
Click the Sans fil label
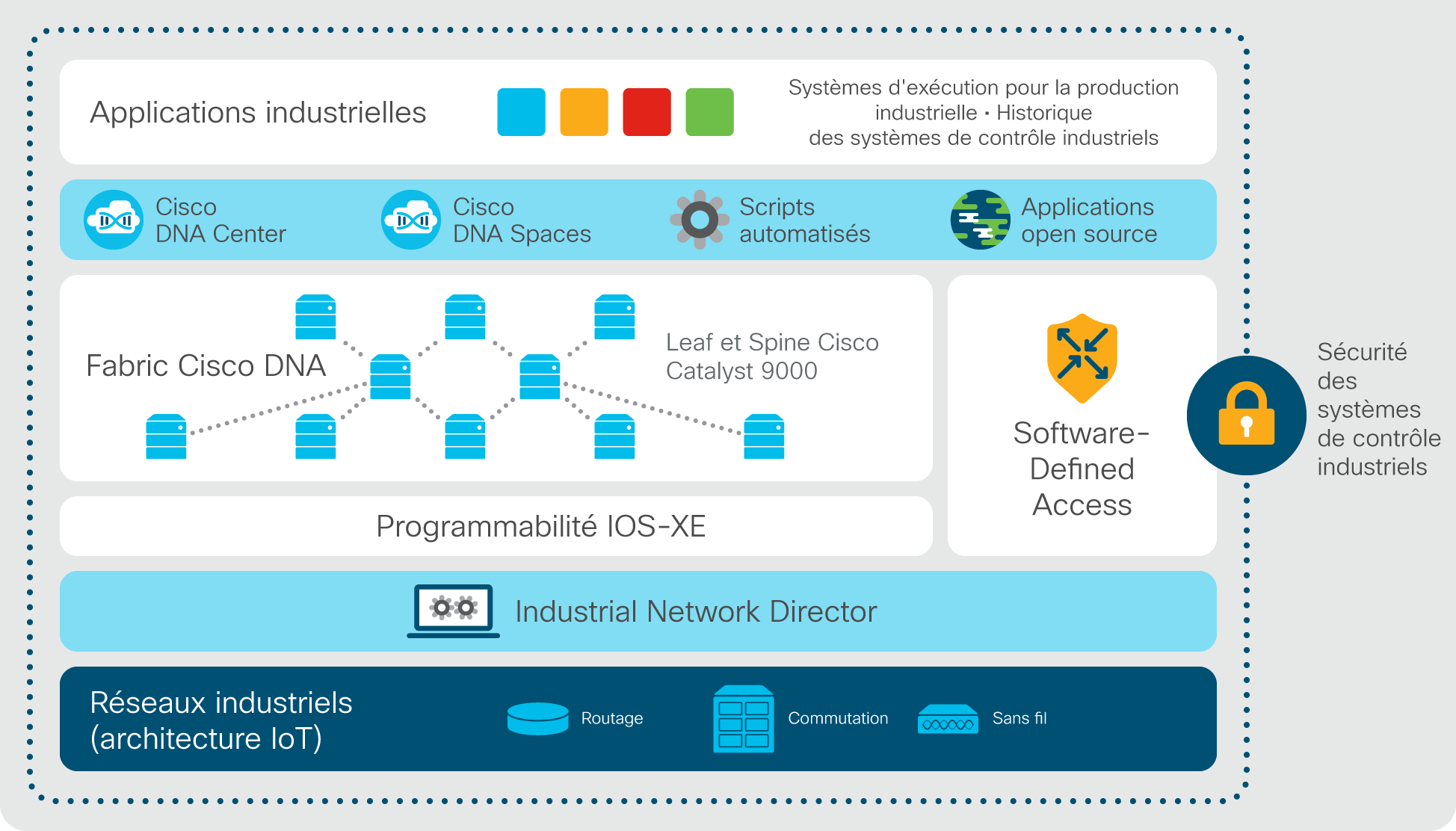click(1019, 718)
